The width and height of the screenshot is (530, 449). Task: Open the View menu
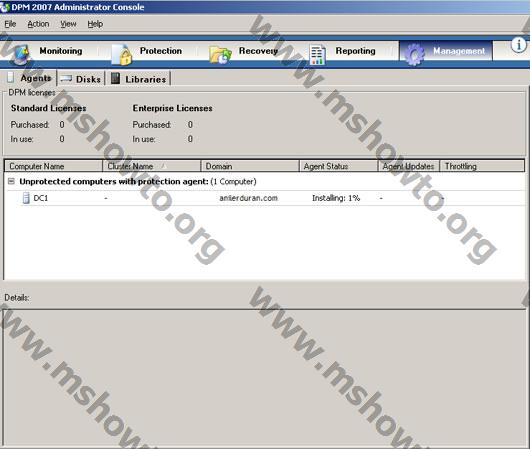tap(68, 24)
